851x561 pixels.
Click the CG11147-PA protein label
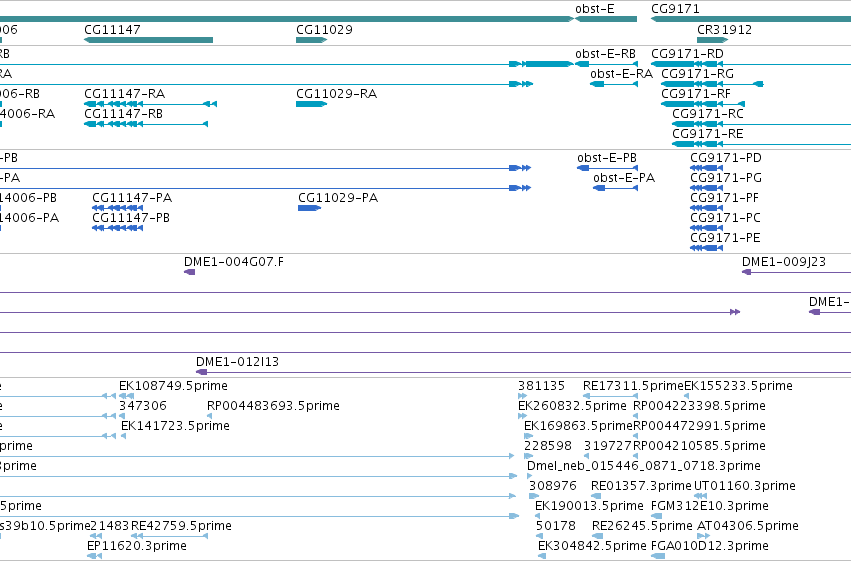click(132, 198)
